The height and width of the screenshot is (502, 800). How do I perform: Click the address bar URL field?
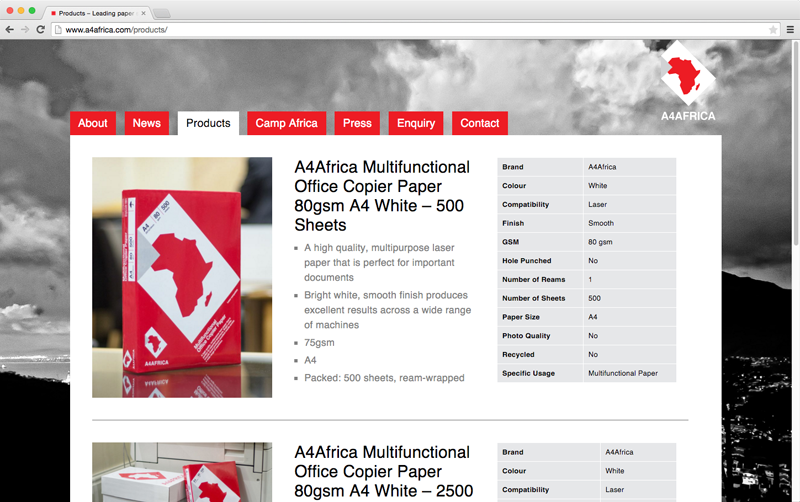[x=416, y=30]
